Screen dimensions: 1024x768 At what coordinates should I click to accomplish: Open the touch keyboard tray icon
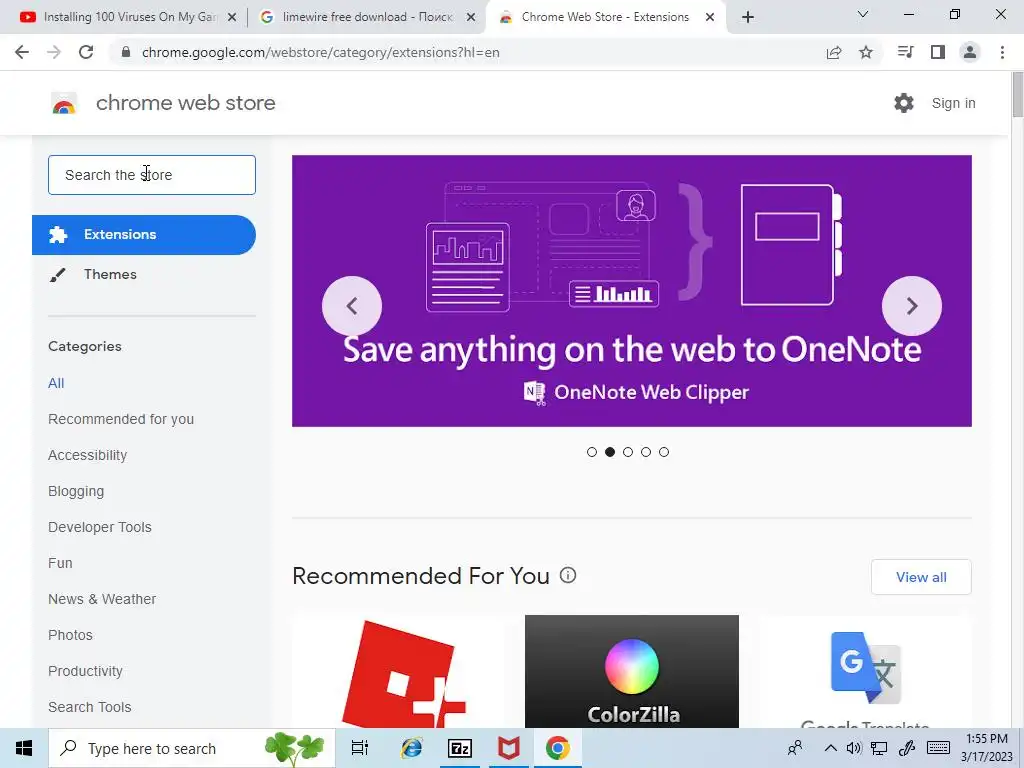click(938, 748)
